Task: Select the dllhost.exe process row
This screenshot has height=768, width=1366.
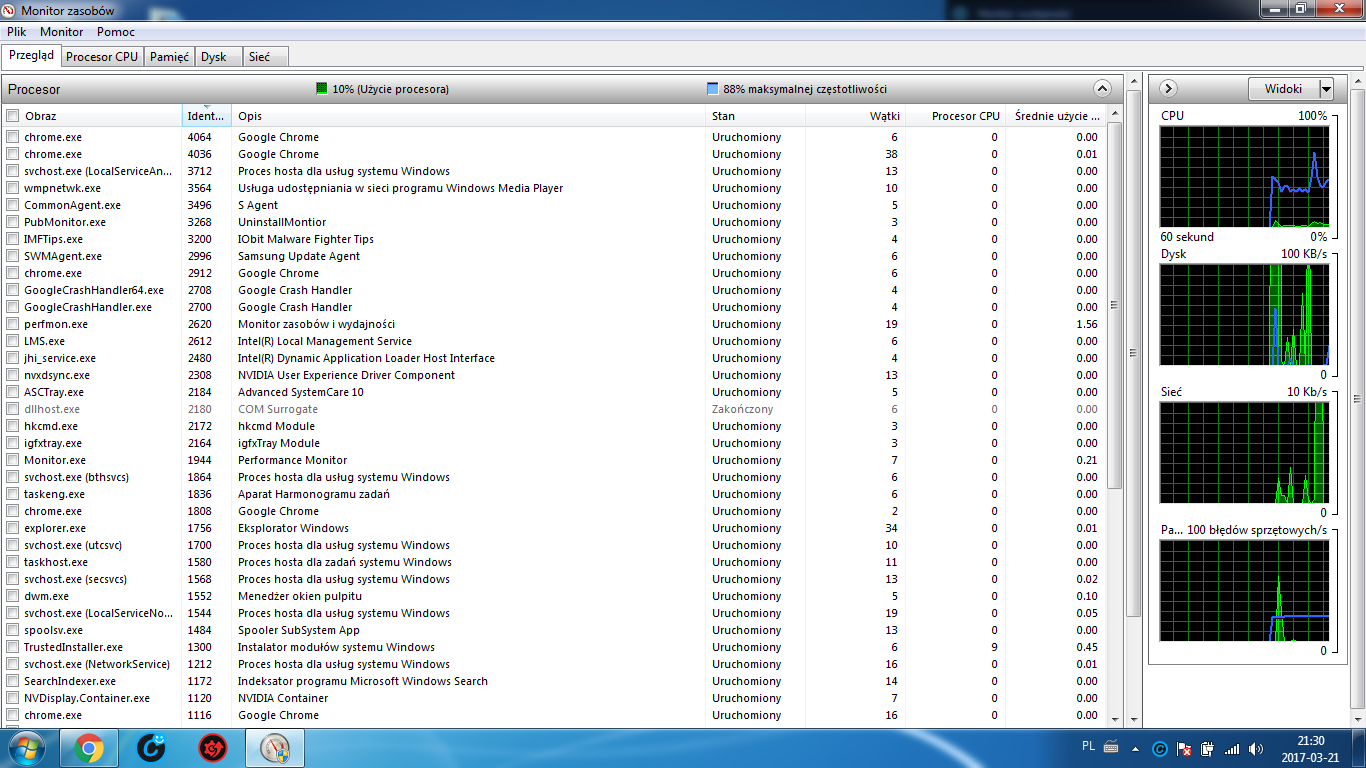Action: tap(554, 409)
